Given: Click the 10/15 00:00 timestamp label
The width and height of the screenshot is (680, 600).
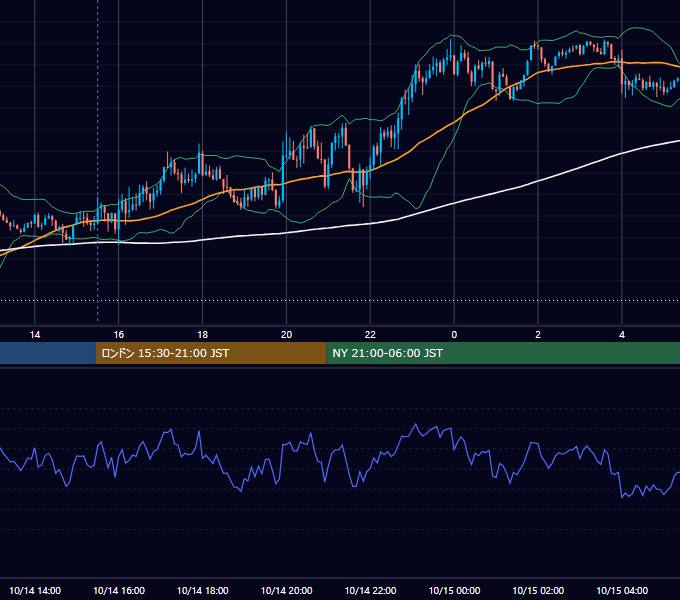Looking at the screenshot, I should (x=454, y=590).
